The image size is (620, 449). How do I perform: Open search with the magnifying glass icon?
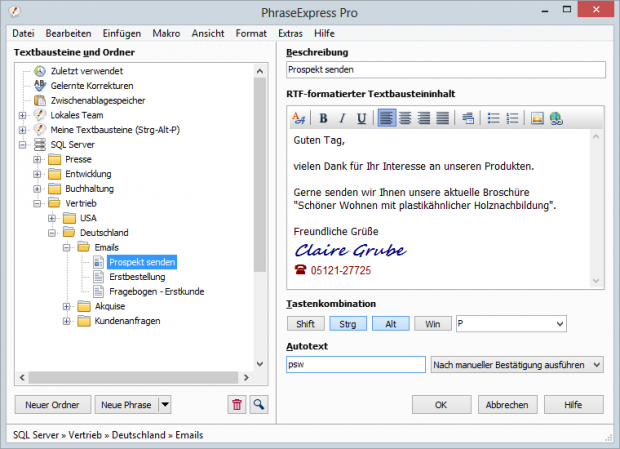click(x=259, y=405)
